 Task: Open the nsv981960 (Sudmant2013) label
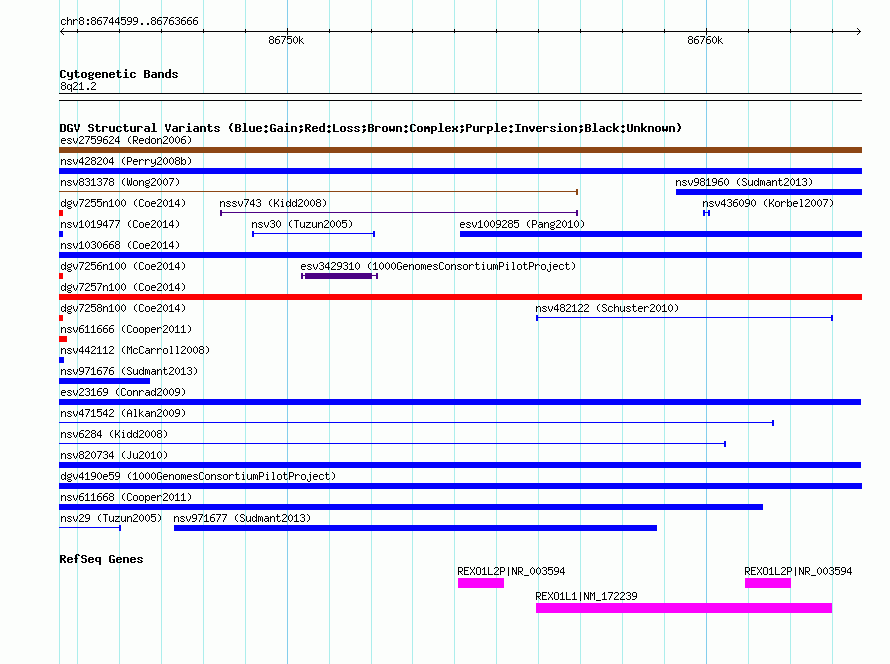[744, 182]
